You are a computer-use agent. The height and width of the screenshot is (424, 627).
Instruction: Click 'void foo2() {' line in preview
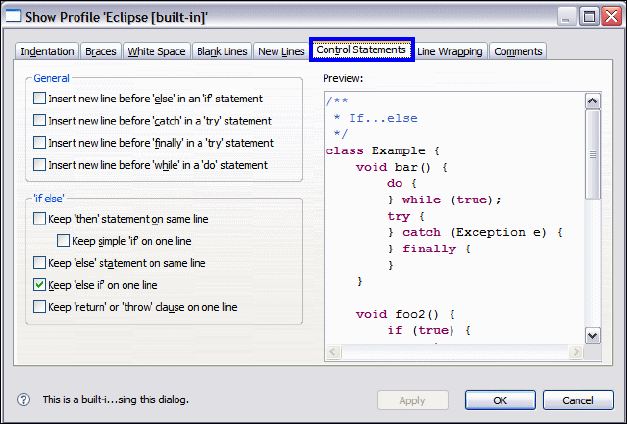point(405,314)
